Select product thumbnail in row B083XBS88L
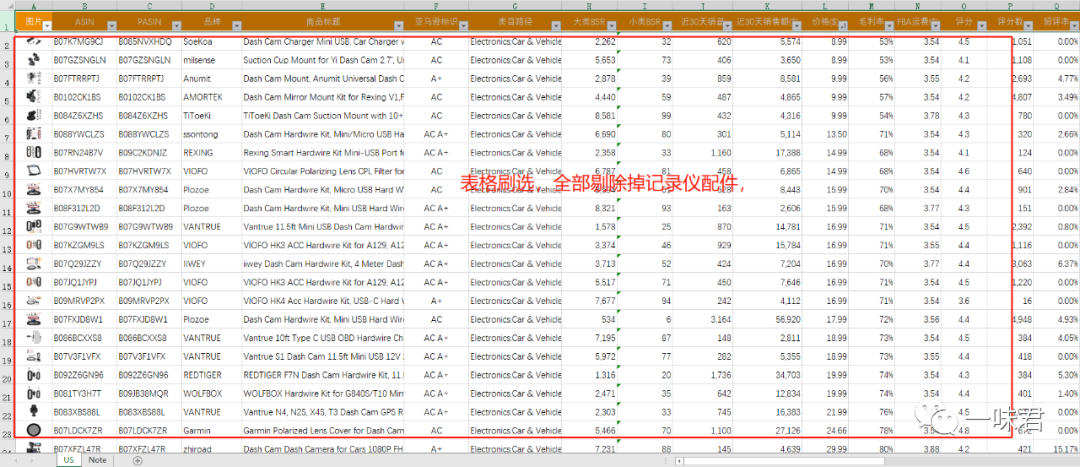This screenshot has width=1080, height=467. point(33,412)
